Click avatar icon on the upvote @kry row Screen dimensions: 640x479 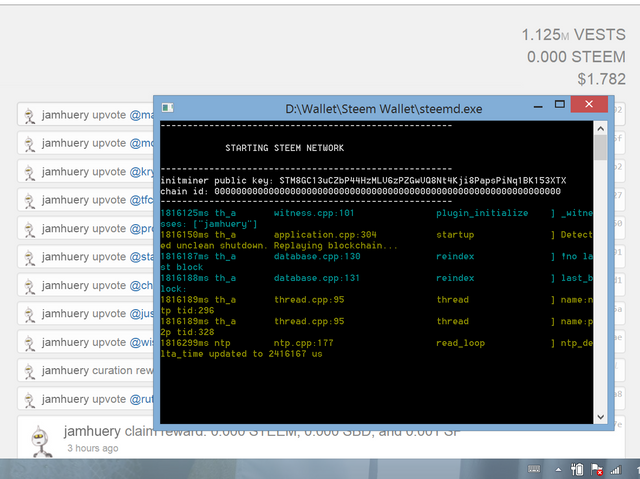30,172
